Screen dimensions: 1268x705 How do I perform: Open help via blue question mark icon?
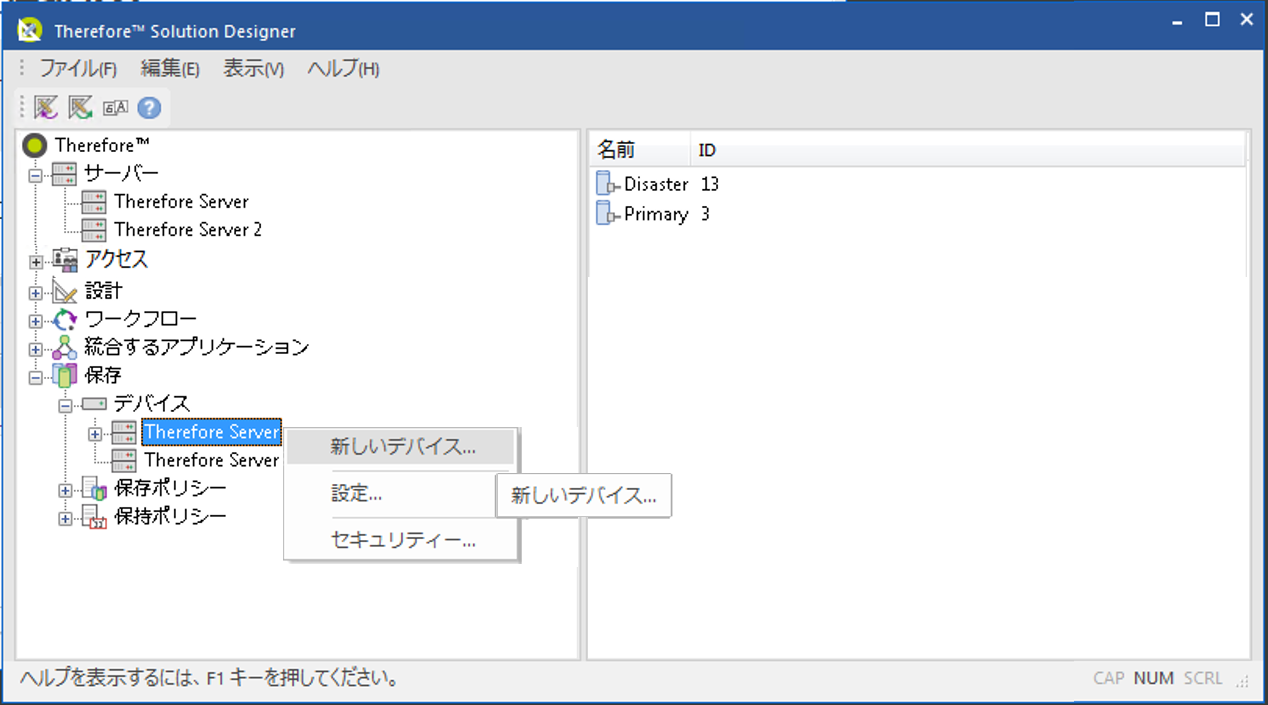click(149, 108)
